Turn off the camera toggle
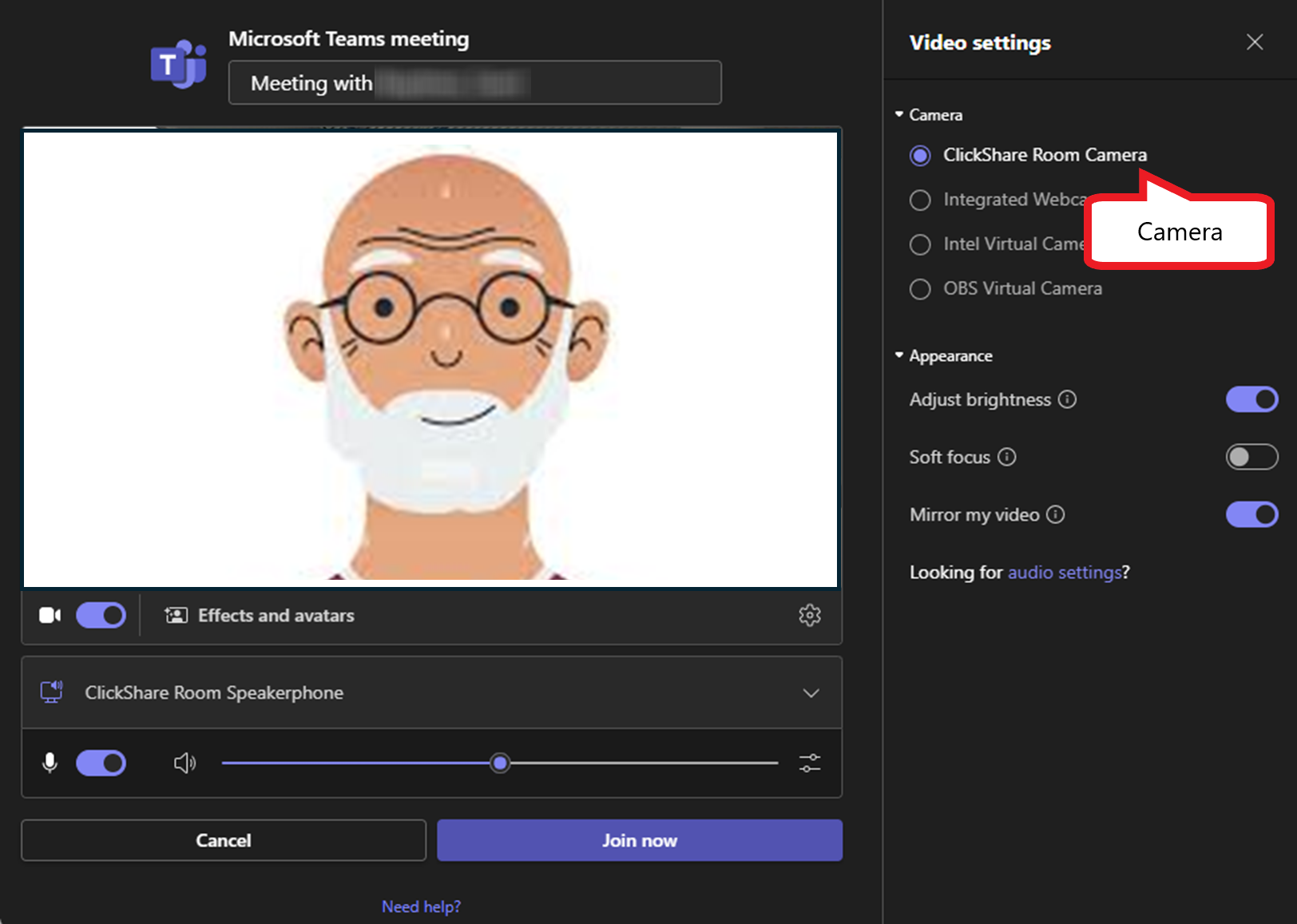The image size is (1297, 924). (x=101, y=615)
